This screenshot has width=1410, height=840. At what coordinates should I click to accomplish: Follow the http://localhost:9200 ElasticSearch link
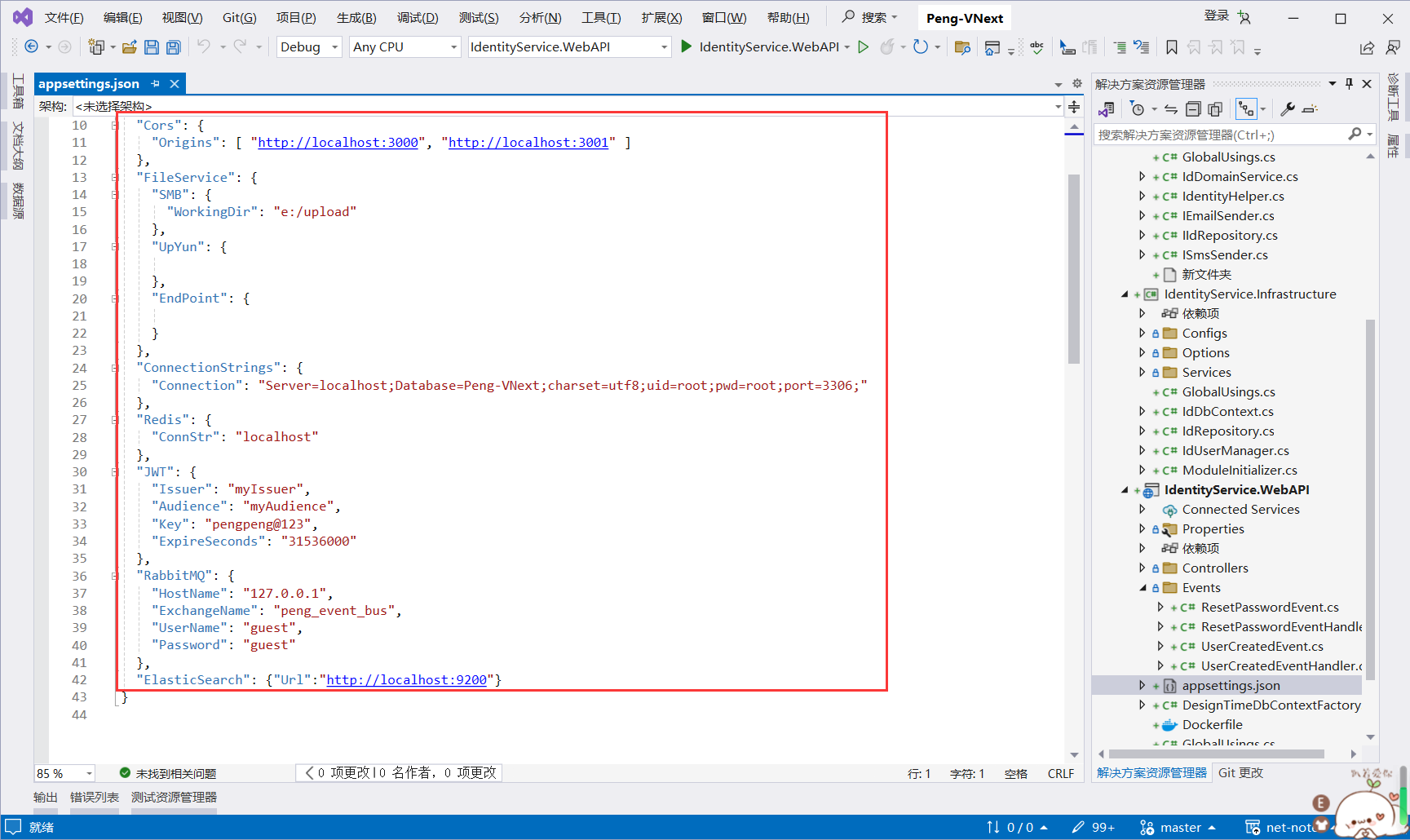tap(406, 680)
